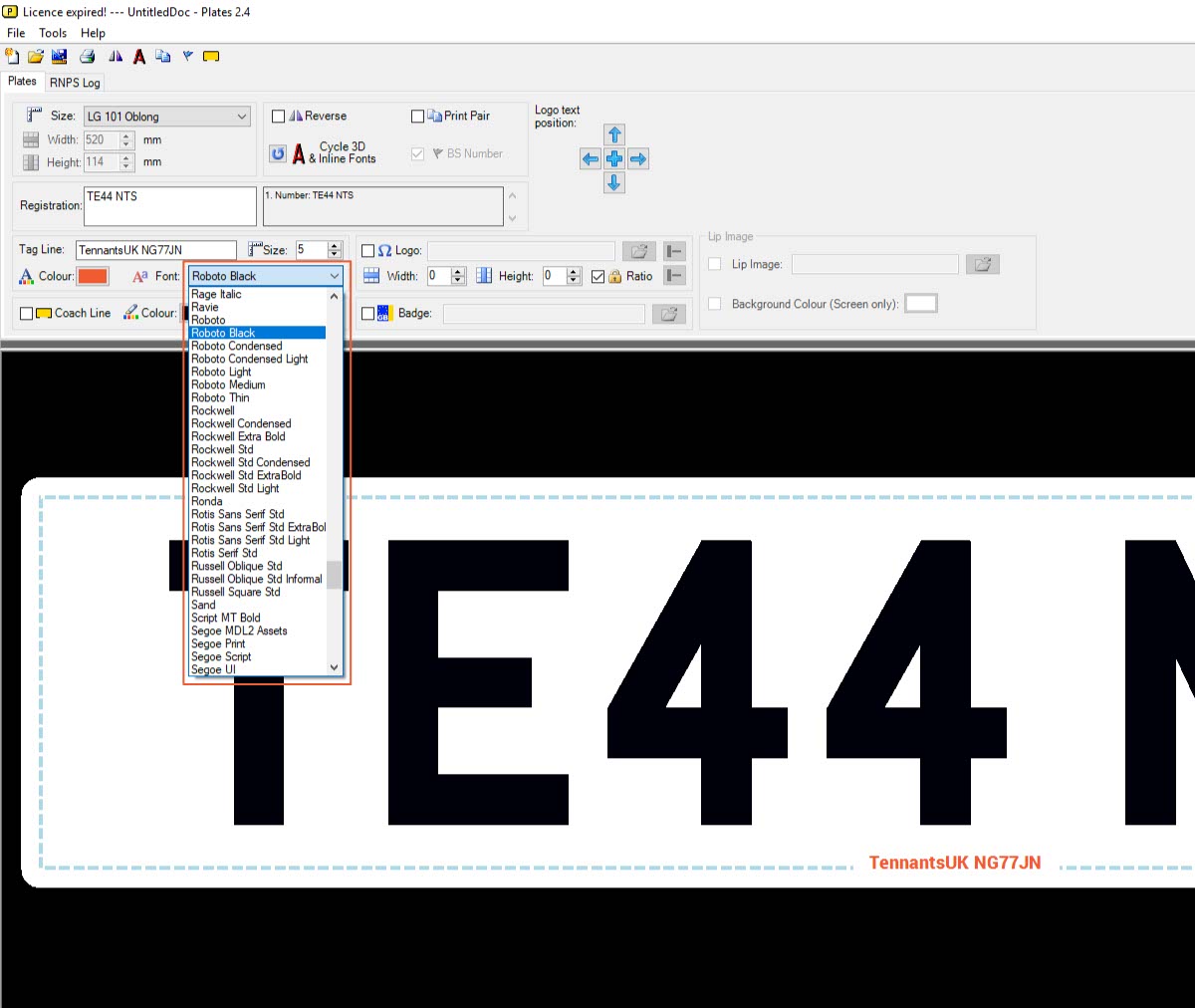Open a file with the folder toolbar icon

point(36,57)
